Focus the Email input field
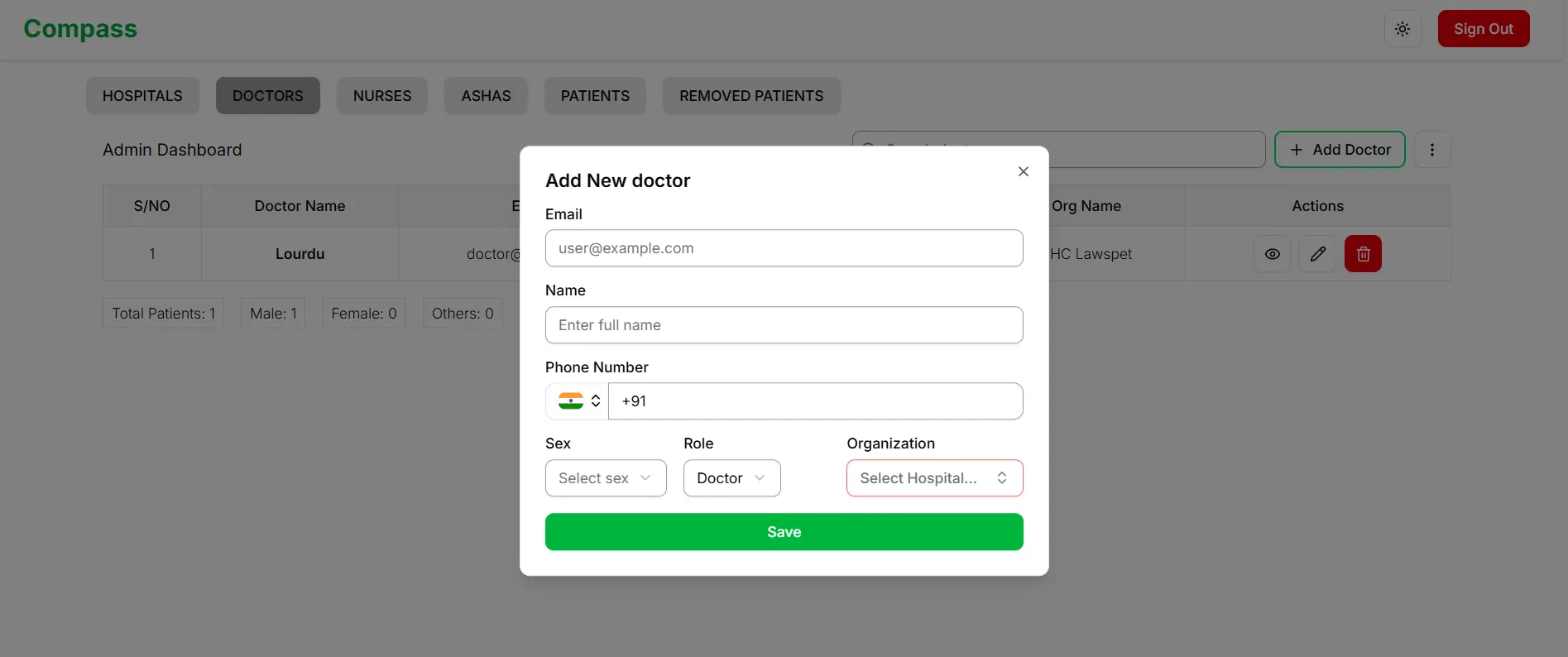Viewport: 1568px width, 657px height. point(784,248)
